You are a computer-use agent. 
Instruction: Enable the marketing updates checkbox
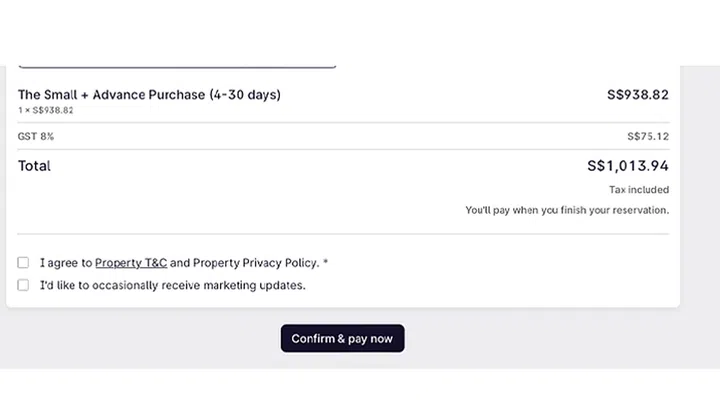(x=23, y=285)
